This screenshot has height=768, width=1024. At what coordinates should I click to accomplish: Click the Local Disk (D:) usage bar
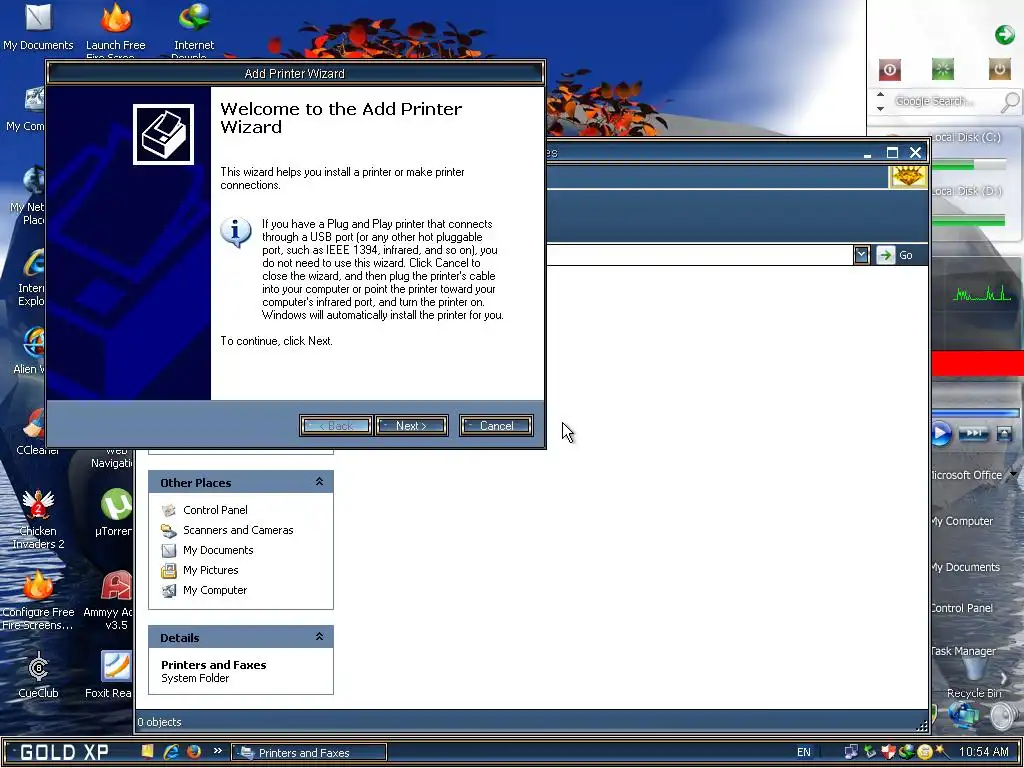click(x=969, y=221)
